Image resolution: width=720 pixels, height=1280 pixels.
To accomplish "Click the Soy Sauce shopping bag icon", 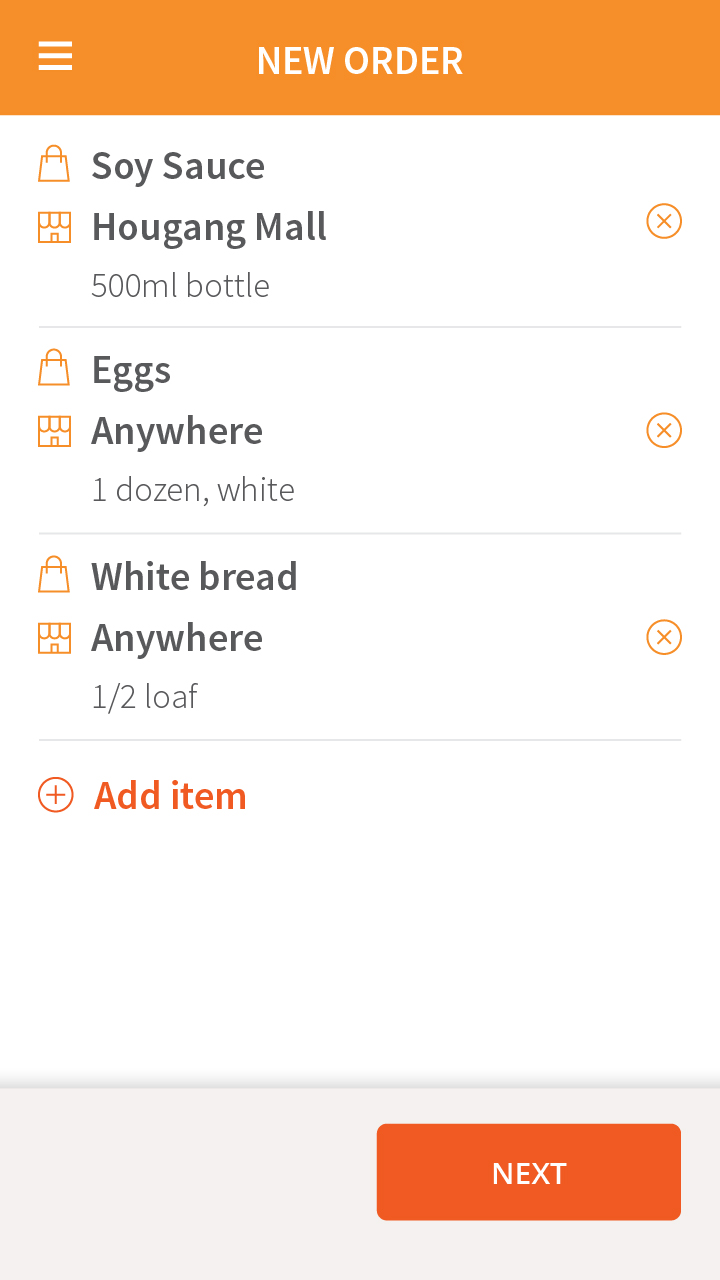I will click(x=54, y=164).
